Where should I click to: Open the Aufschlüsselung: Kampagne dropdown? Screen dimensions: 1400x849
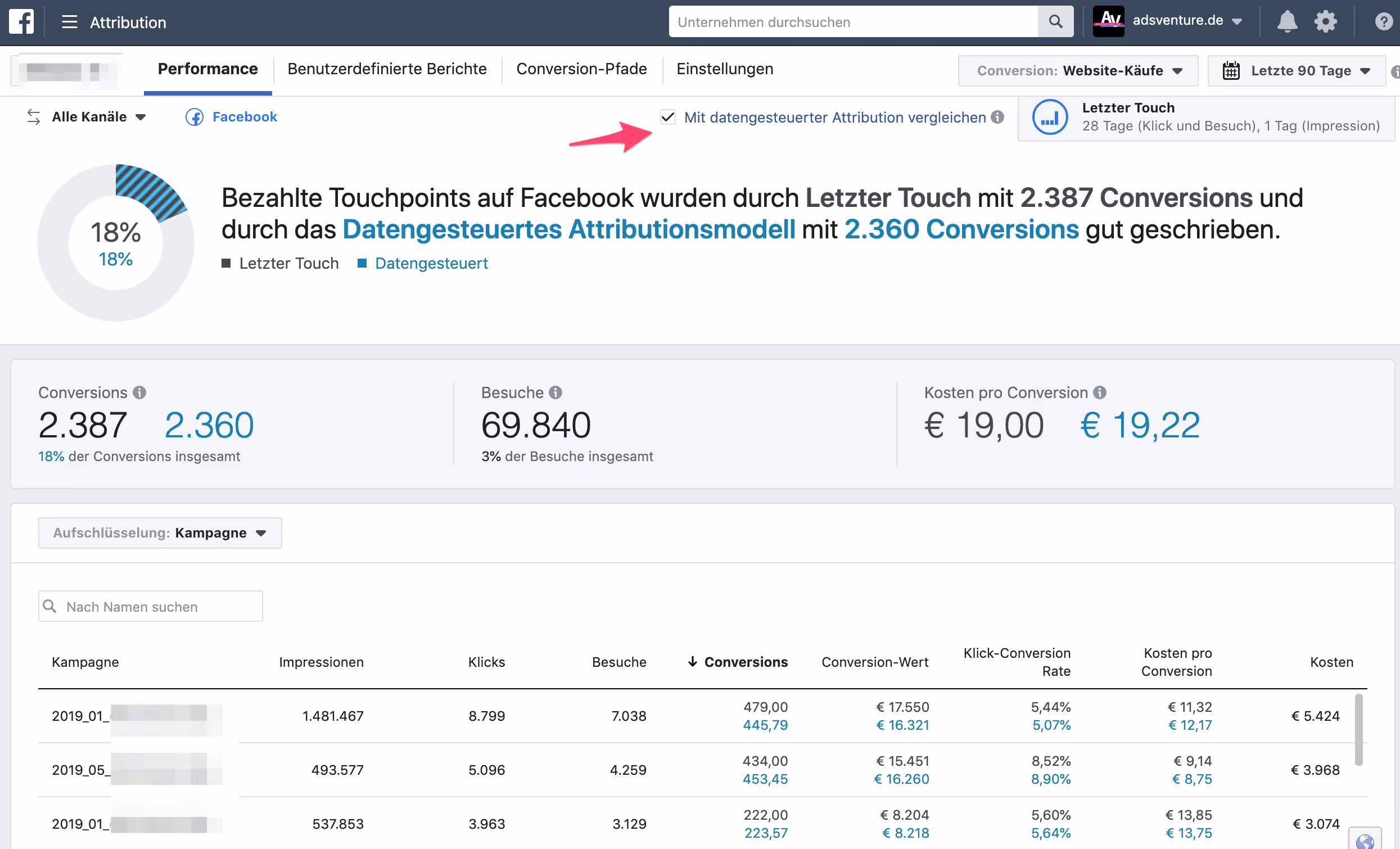(160, 532)
